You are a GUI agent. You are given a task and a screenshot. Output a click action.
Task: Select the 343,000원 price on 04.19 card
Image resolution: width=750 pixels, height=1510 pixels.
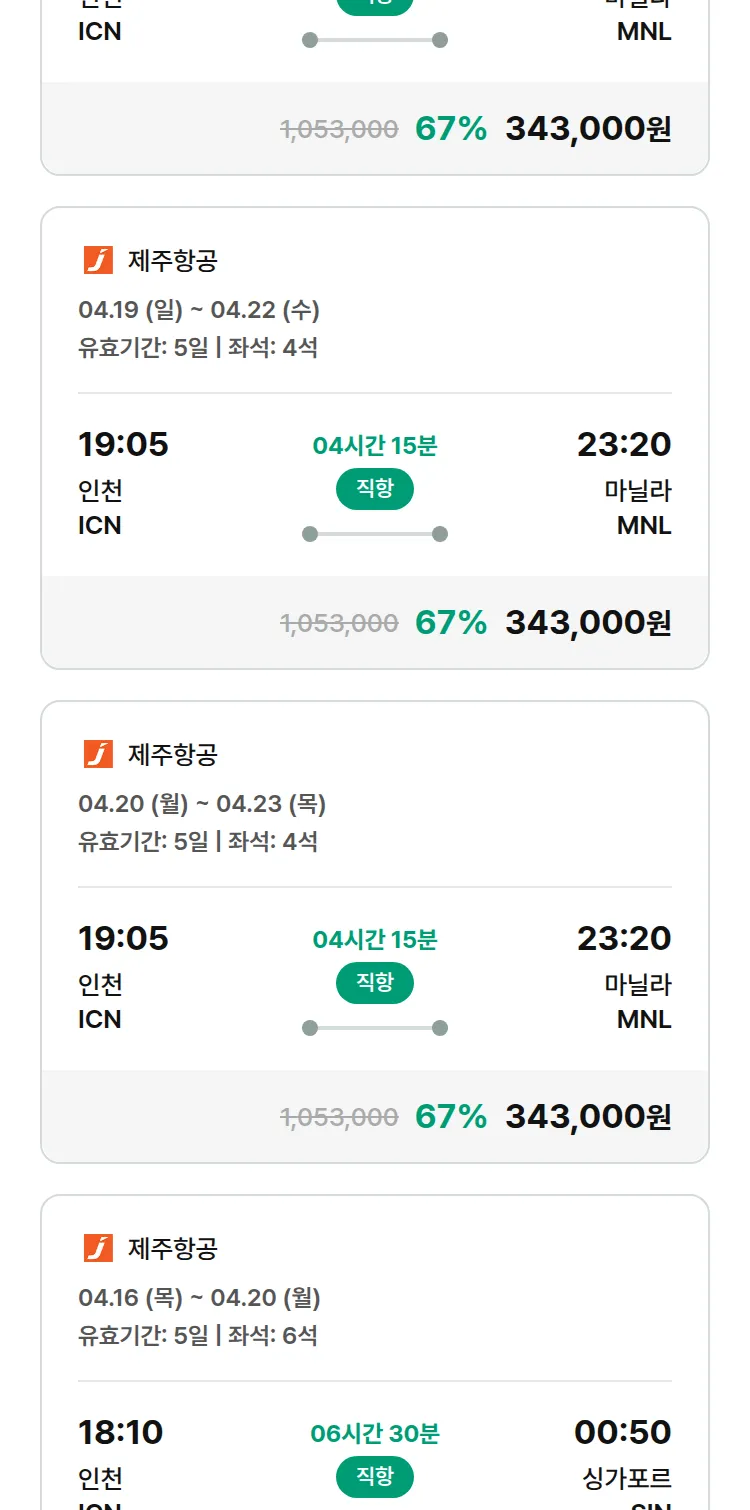(x=588, y=623)
